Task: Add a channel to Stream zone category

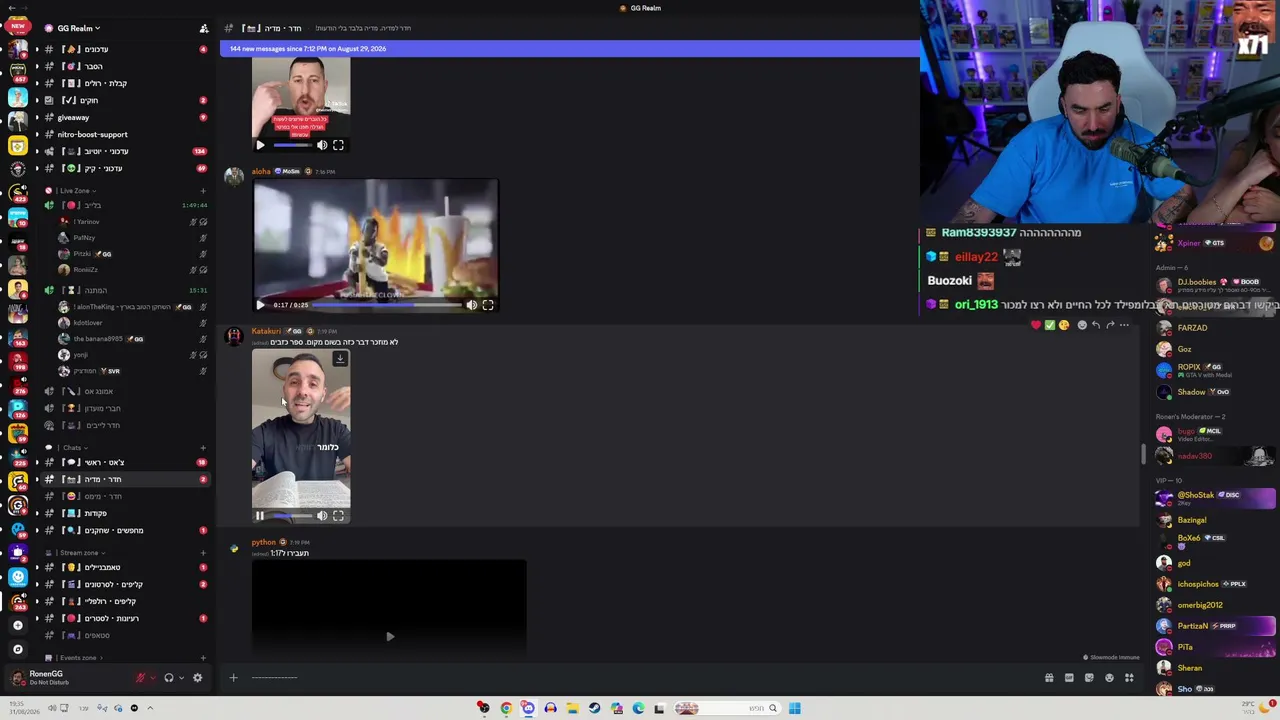Action: point(203,552)
